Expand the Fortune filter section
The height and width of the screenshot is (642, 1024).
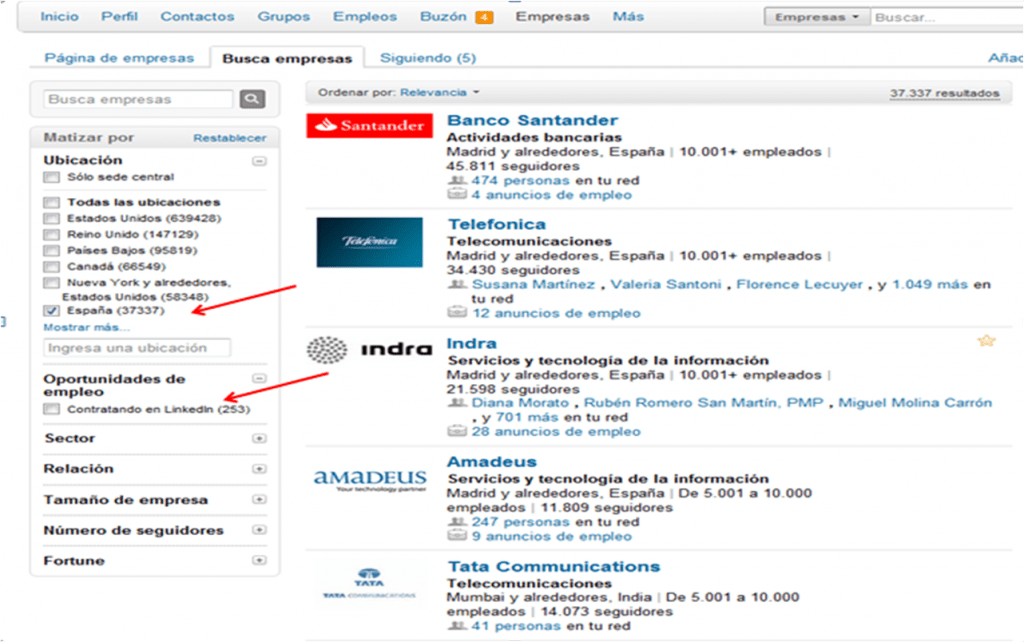259,560
